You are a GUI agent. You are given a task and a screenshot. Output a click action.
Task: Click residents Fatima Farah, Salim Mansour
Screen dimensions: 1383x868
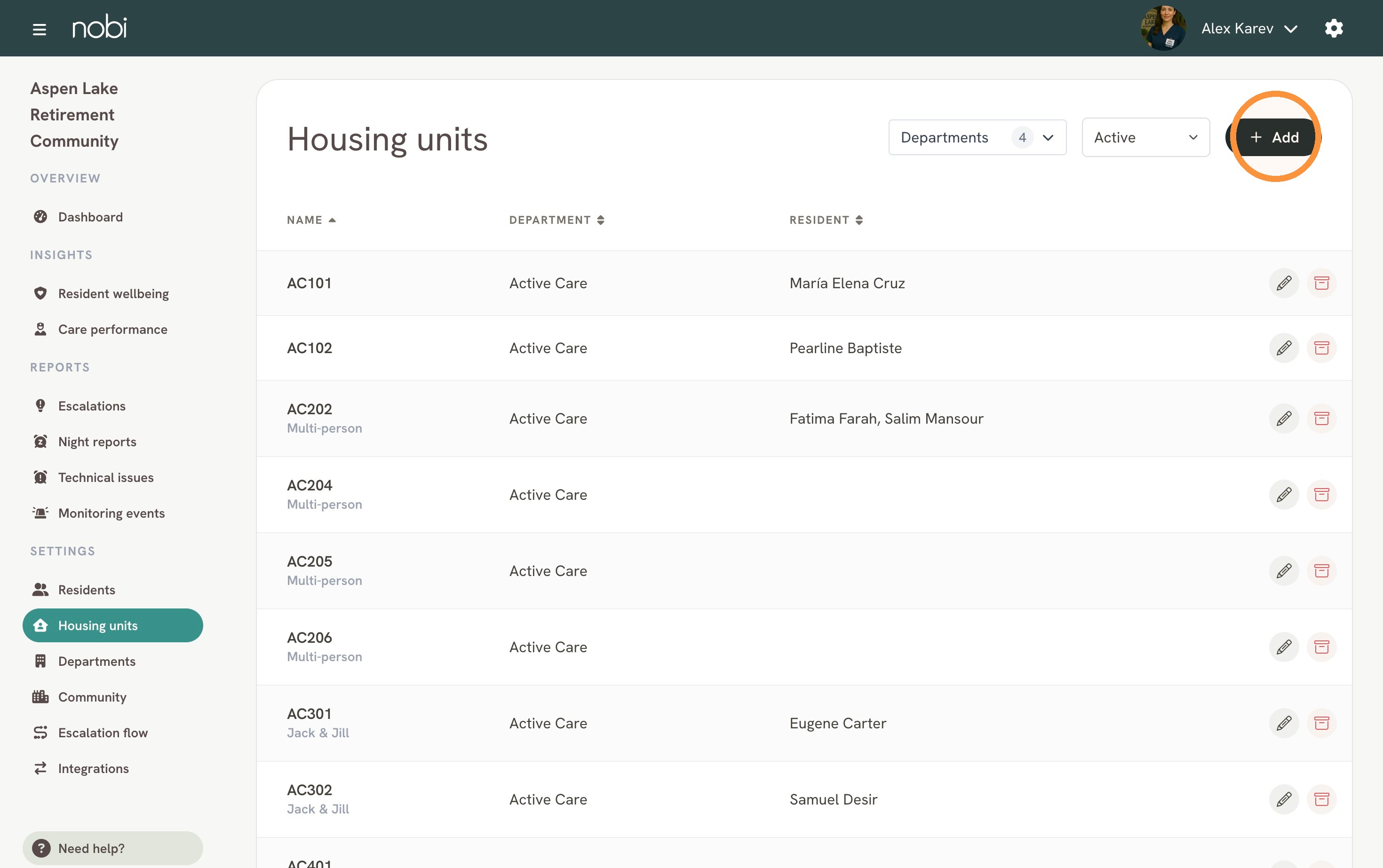[886, 418]
